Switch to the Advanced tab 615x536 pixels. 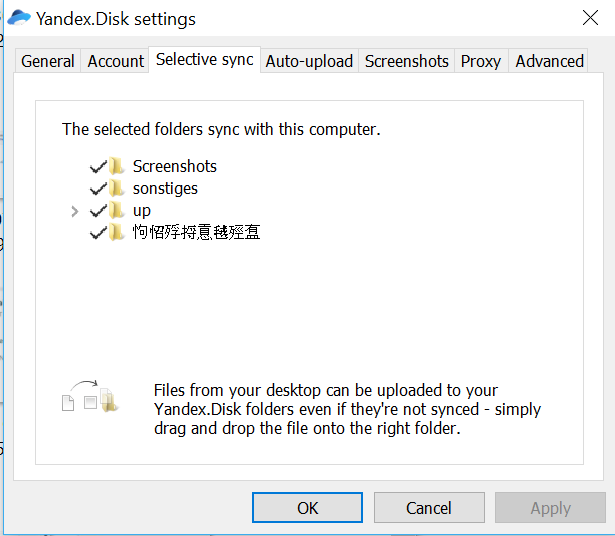pos(549,61)
